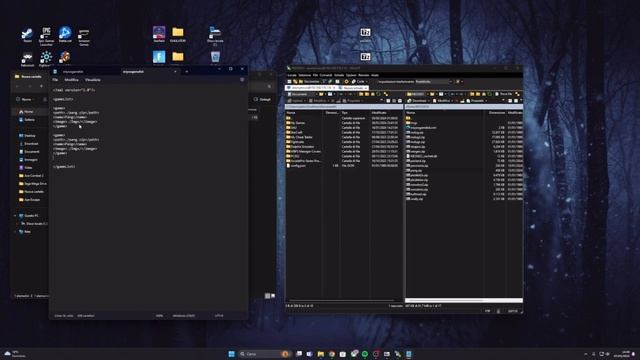Open the File menu in Notepad
The height and width of the screenshot is (360, 640).
point(55,80)
